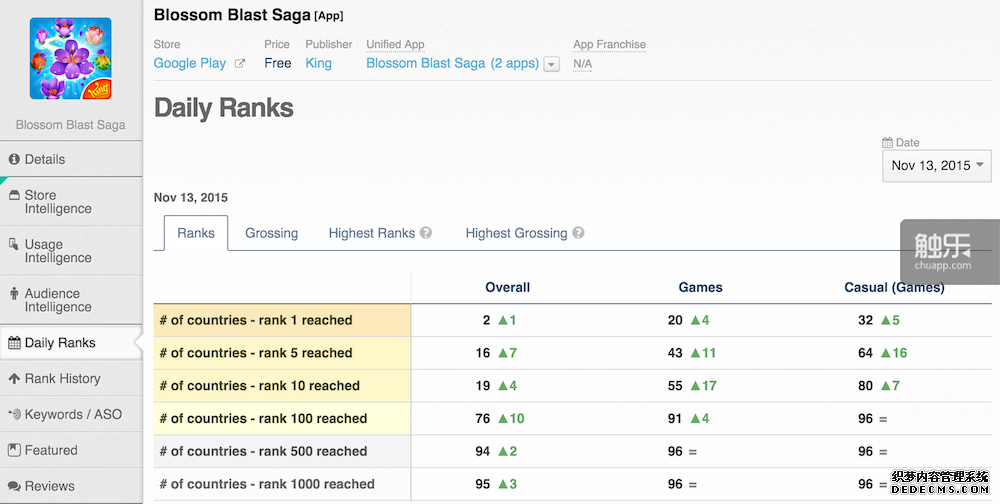Image resolution: width=1000 pixels, height=504 pixels.
Task: Click the Usage Intelligence device icon
Action: click(x=13, y=244)
